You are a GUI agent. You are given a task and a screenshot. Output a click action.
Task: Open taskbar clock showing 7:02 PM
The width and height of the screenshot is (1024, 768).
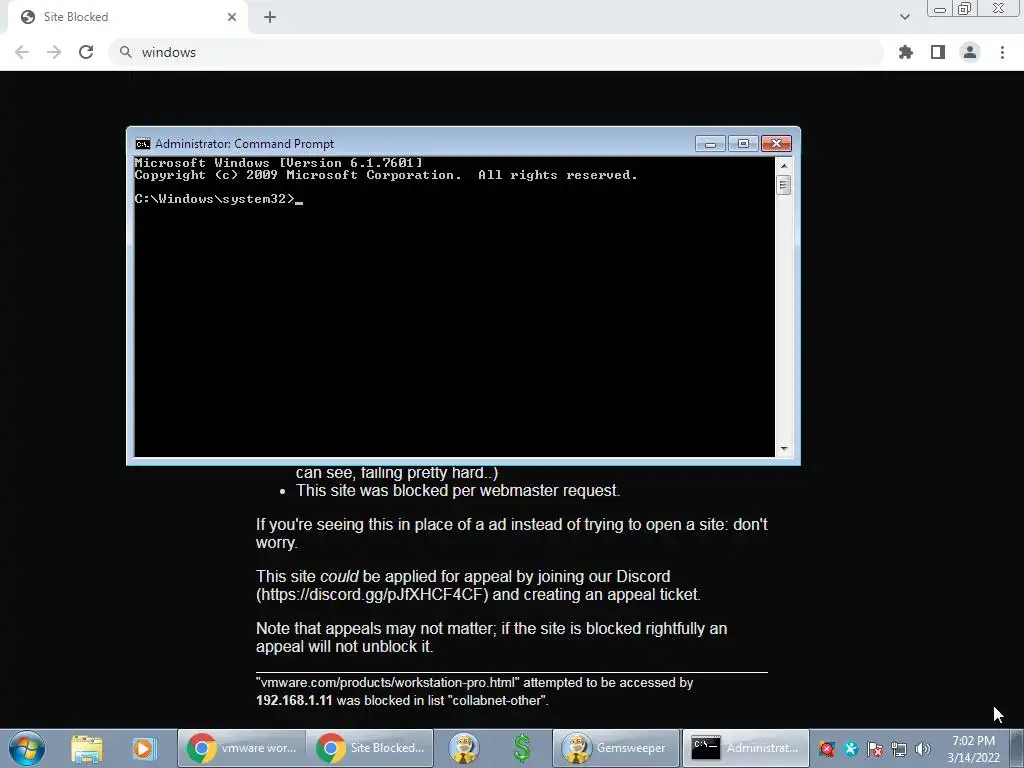[x=973, y=748]
